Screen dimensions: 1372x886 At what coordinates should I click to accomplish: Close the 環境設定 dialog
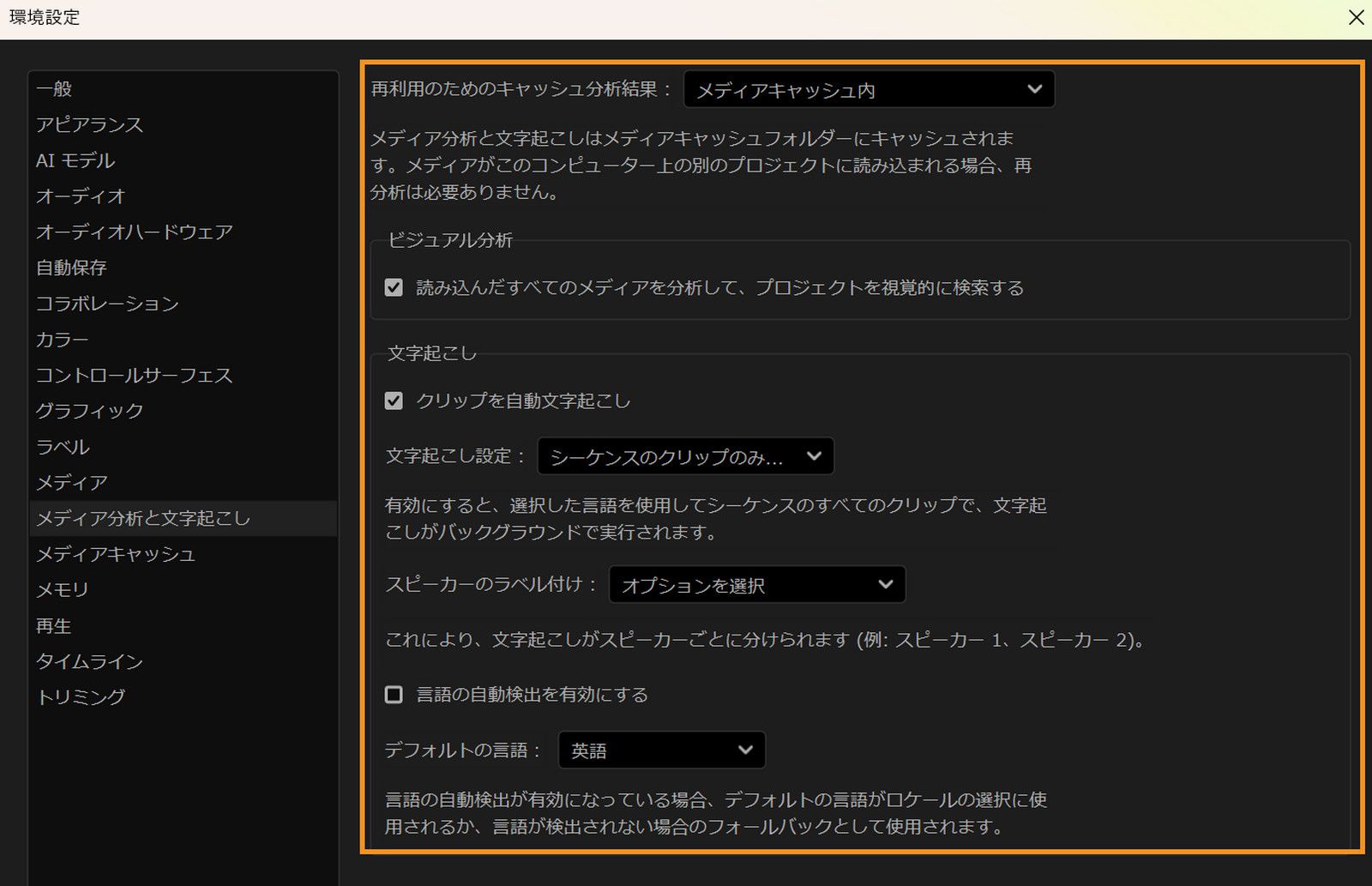1355,17
